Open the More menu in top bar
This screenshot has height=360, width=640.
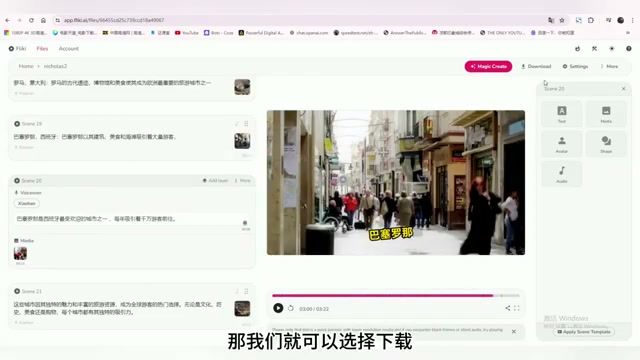tap(609, 66)
